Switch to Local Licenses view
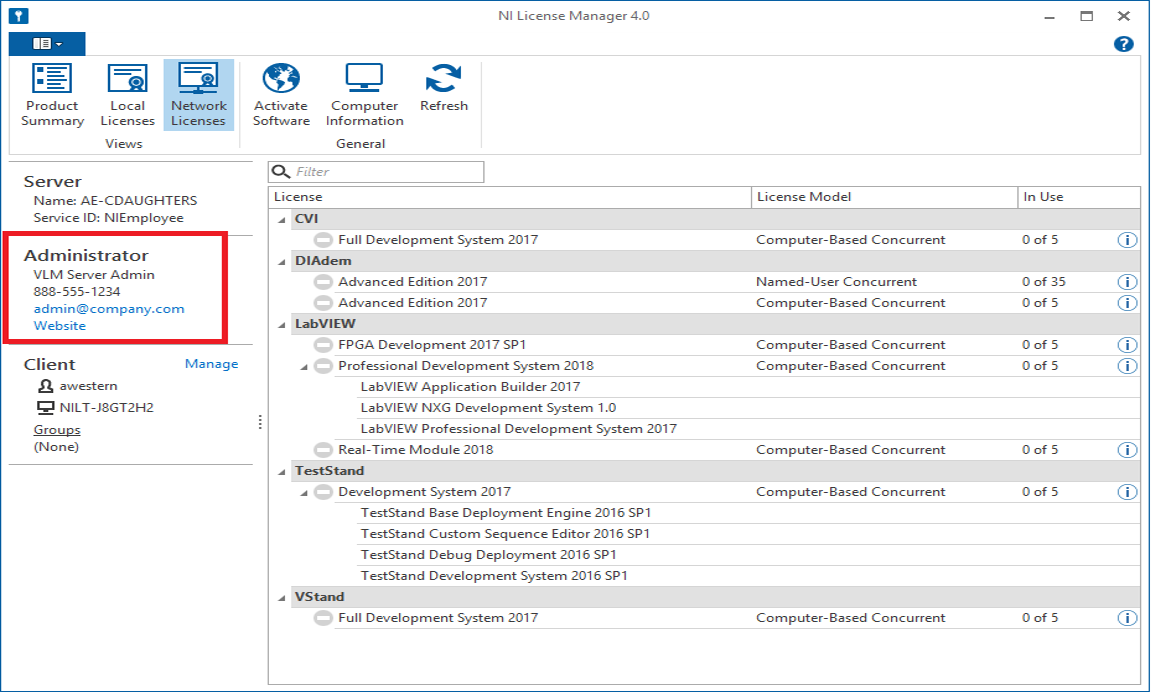 tap(127, 95)
